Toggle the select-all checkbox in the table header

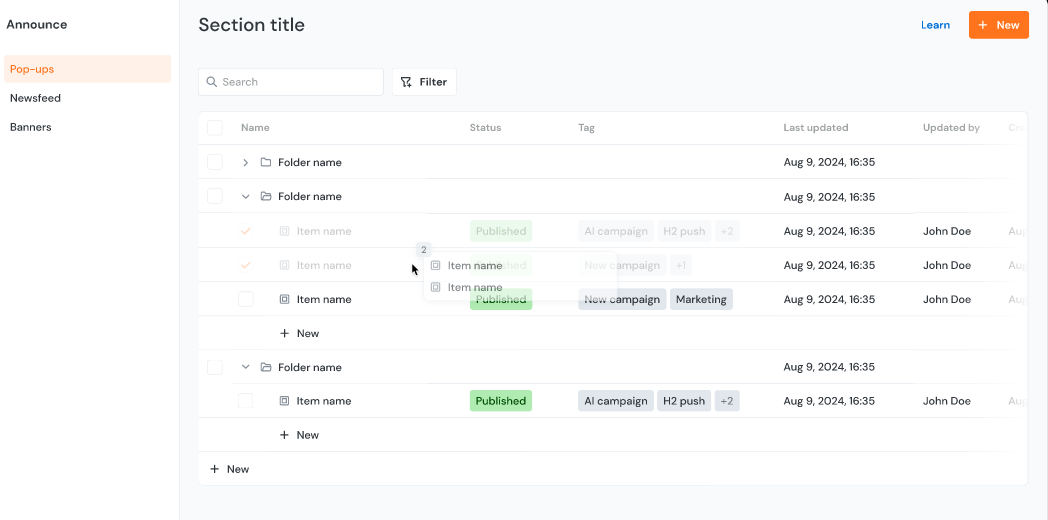coord(215,128)
